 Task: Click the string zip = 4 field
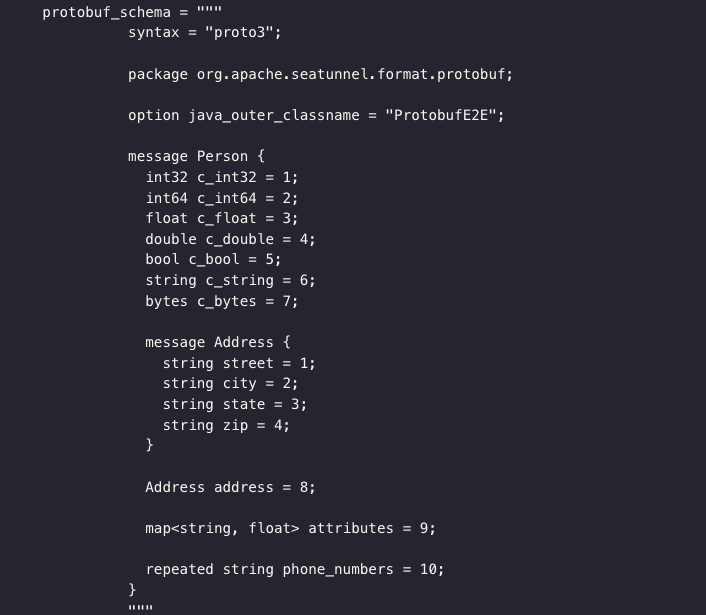pyautogui.click(x=226, y=425)
